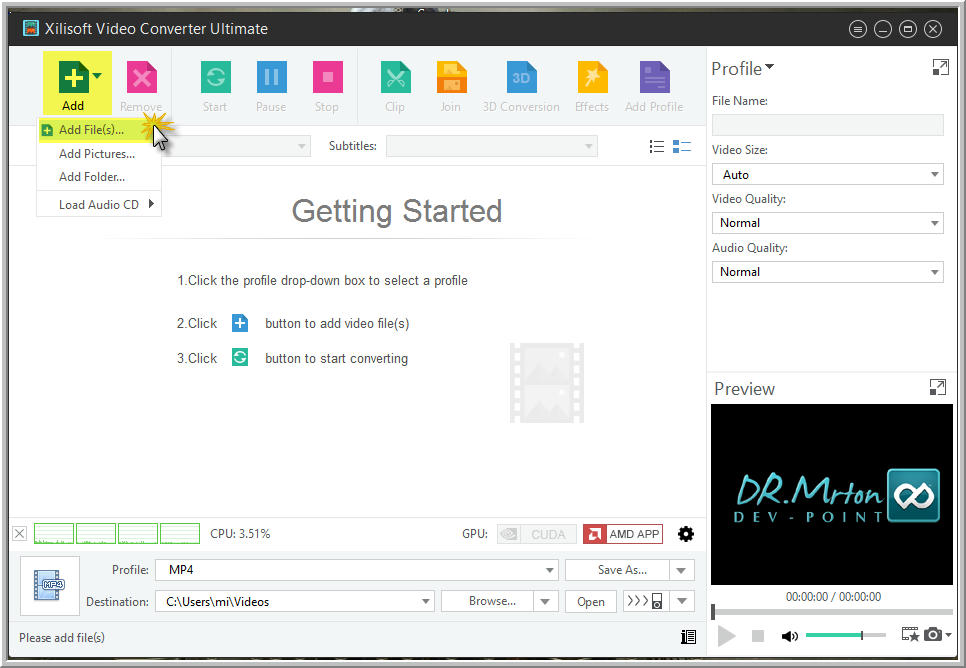Stop the preview playback
The width and height of the screenshot is (966, 668).
click(x=758, y=635)
